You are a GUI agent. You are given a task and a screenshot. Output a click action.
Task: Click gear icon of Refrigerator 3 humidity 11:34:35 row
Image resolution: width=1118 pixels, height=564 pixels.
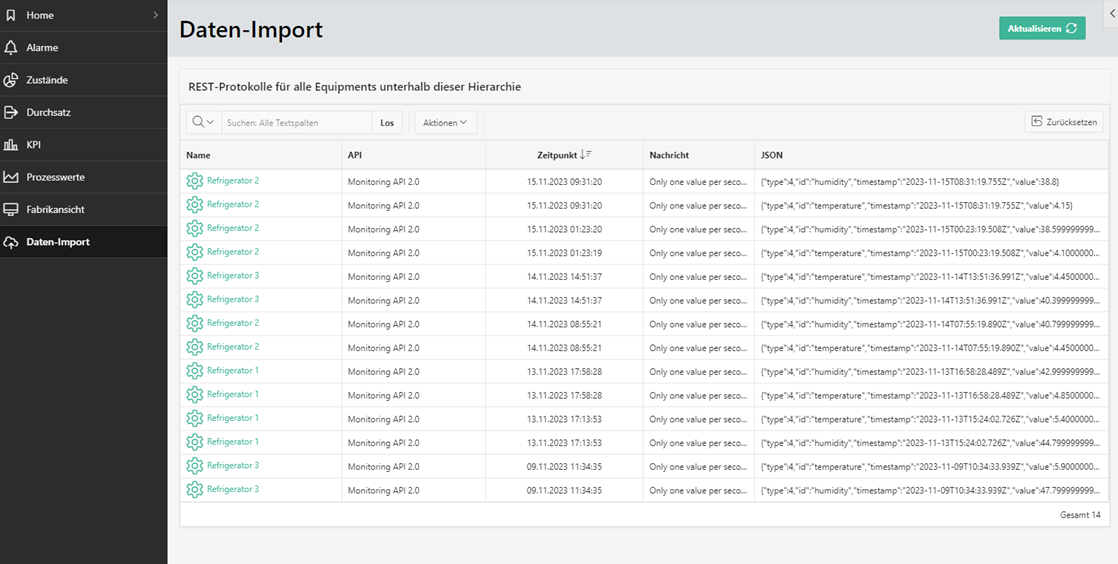tap(195, 490)
